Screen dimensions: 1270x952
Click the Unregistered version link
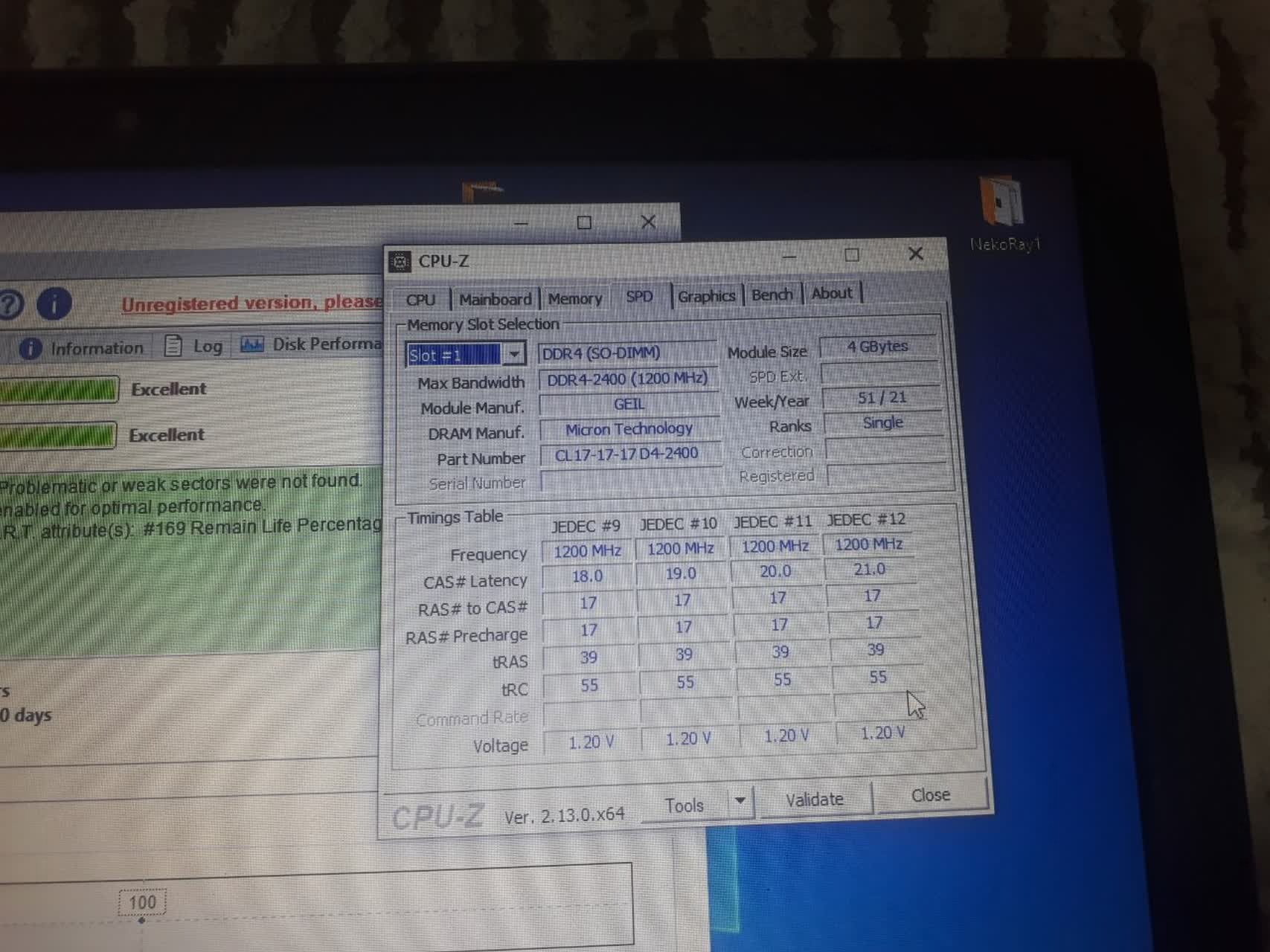[251, 303]
